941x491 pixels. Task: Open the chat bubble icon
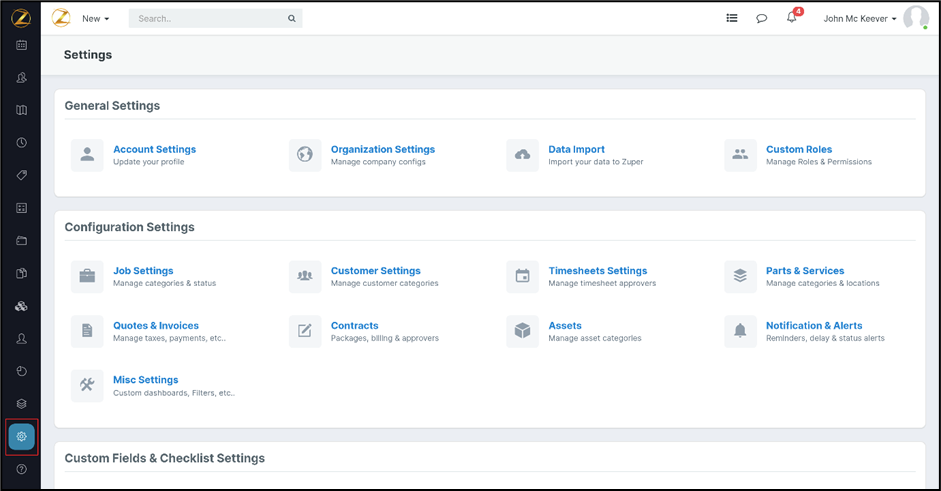click(x=761, y=18)
